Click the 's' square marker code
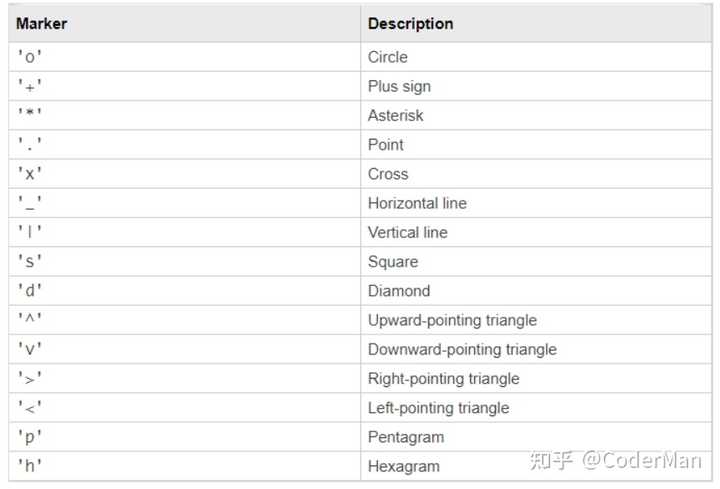720x489 pixels. tap(29, 262)
